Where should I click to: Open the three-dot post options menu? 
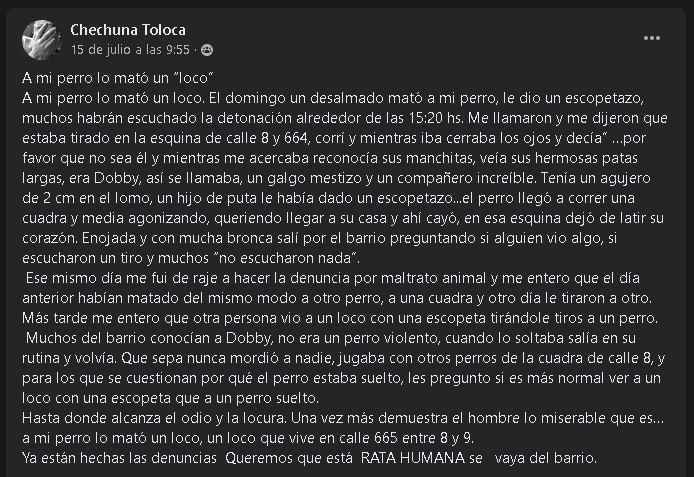[x=652, y=38]
